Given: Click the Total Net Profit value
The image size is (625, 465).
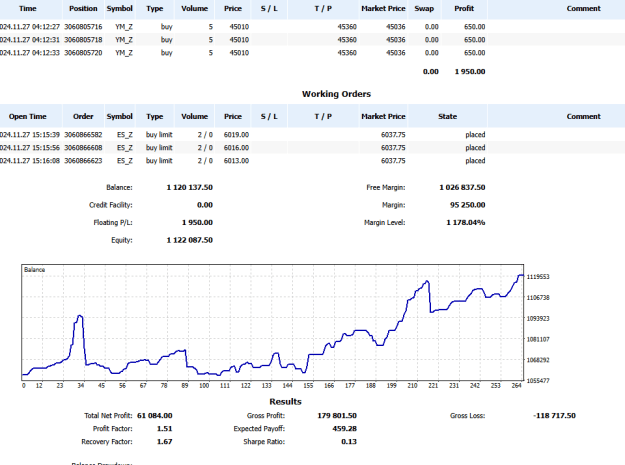Looking at the screenshot, I should click(x=155, y=416).
